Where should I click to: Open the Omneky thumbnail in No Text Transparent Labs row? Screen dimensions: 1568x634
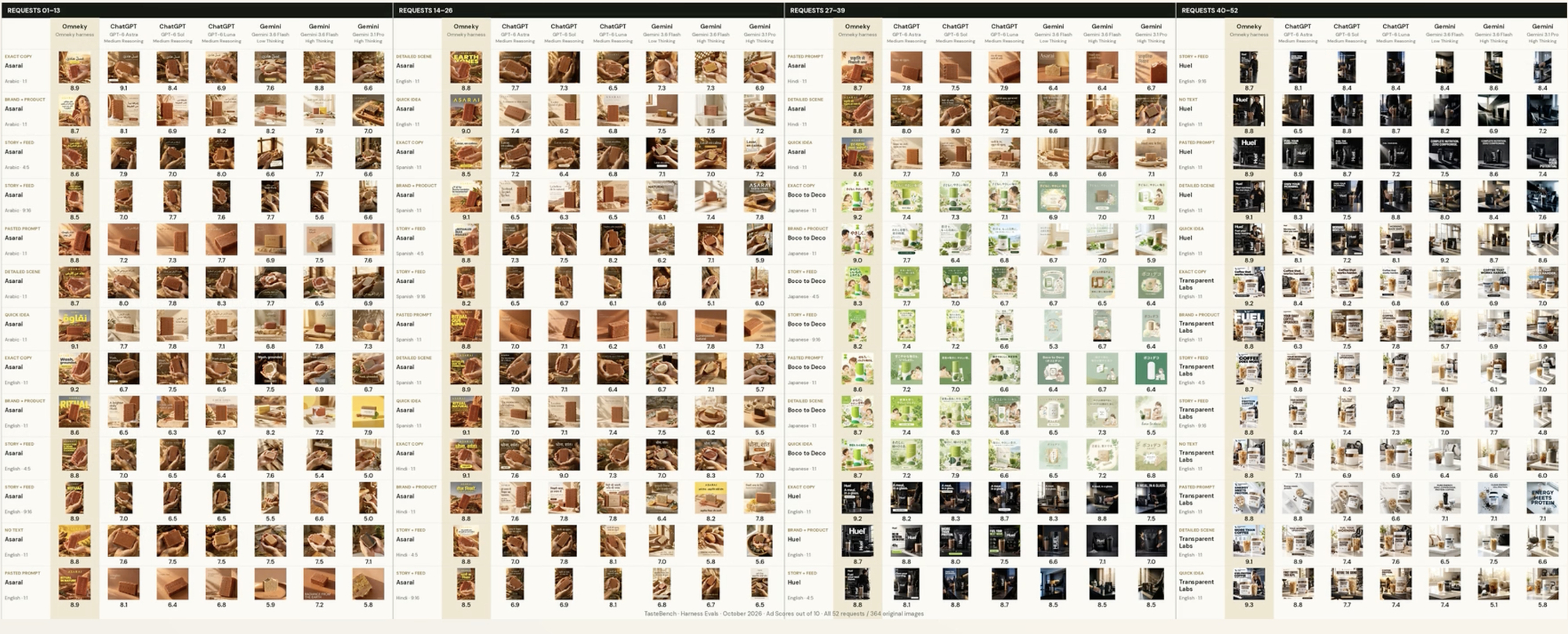pos(1248,455)
